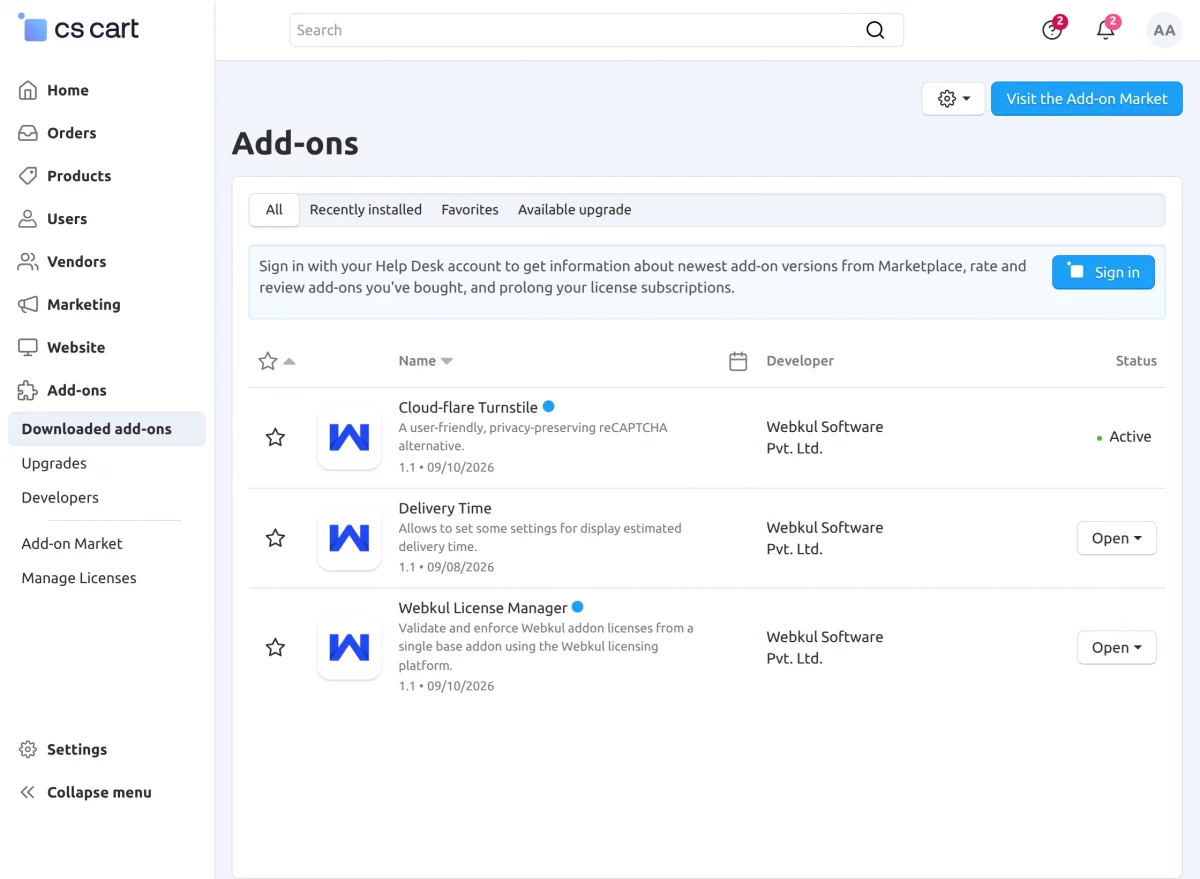Open Developers in sidebar
The height and width of the screenshot is (879, 1200).
[x=60, y=498]
